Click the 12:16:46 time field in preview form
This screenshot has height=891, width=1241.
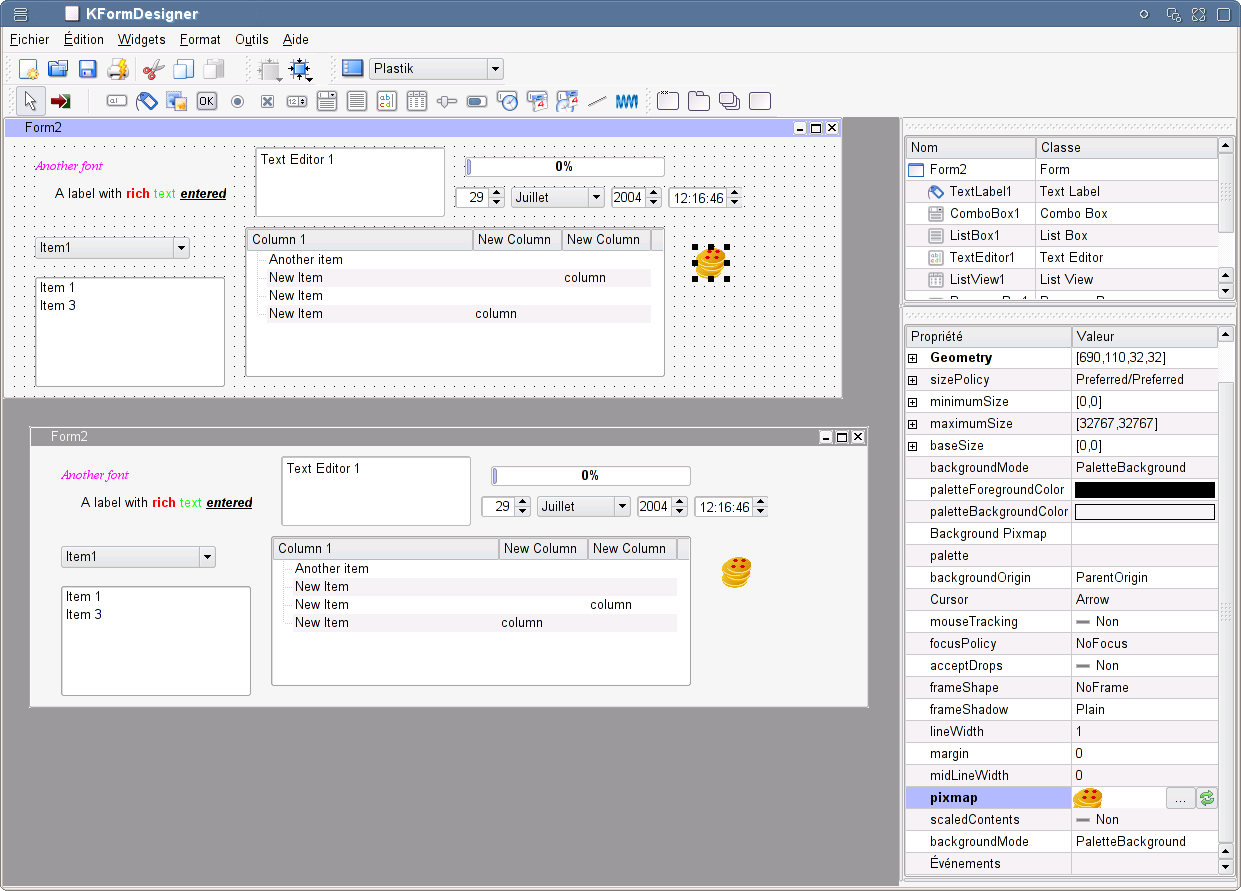point(731,507)
